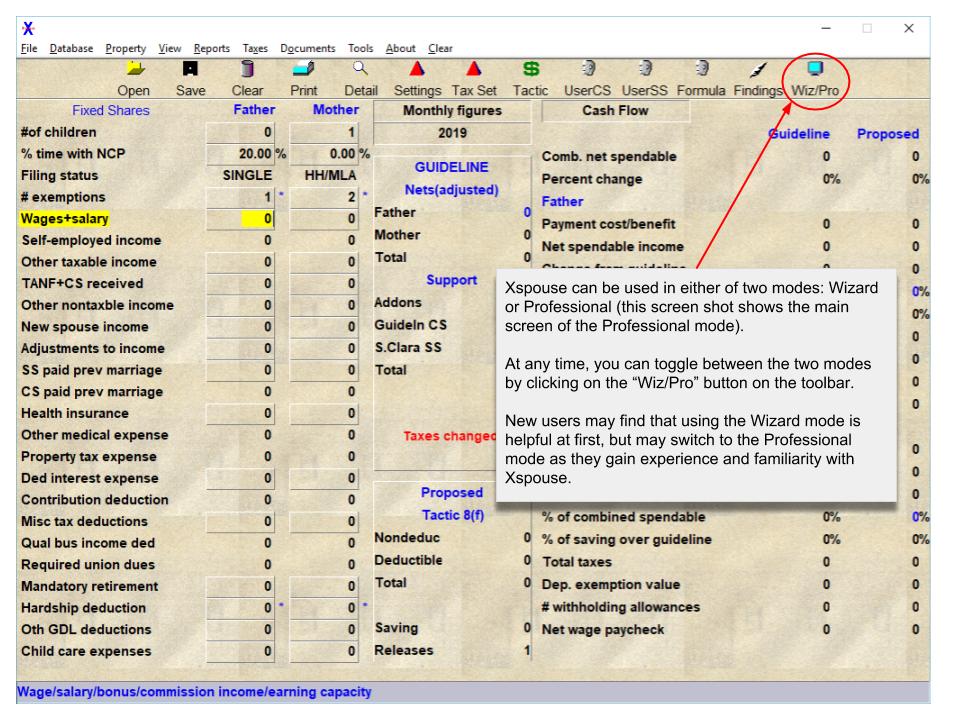Click the Cash Flow button
The image size is (960, 720).
coord(615,111)
